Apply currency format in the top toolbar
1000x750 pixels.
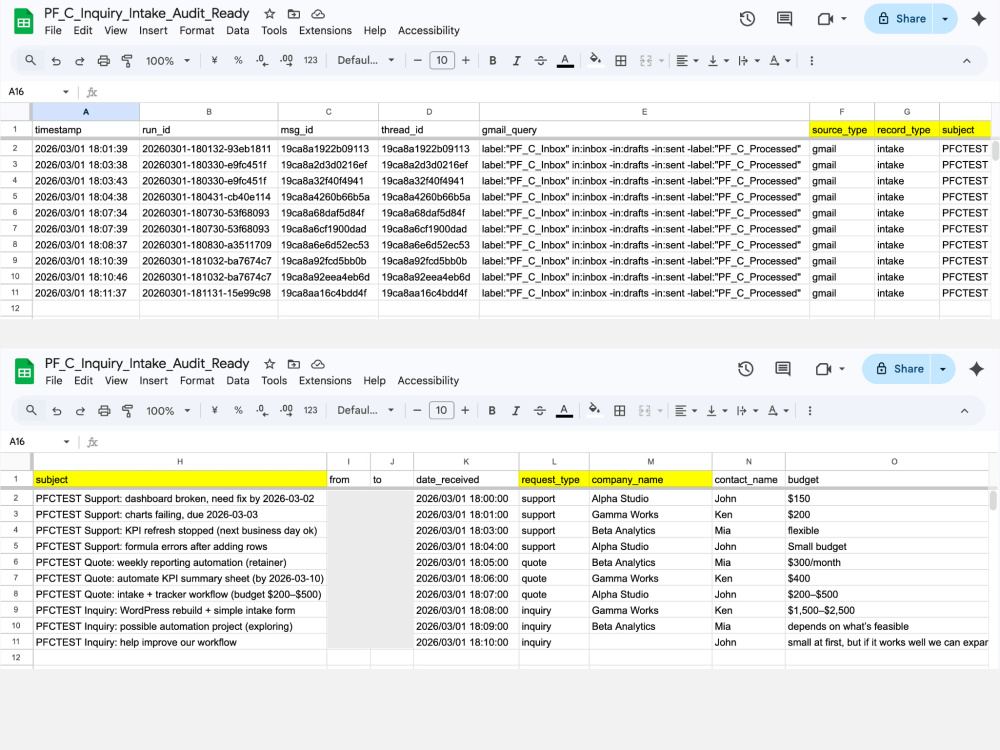(214, 60)
